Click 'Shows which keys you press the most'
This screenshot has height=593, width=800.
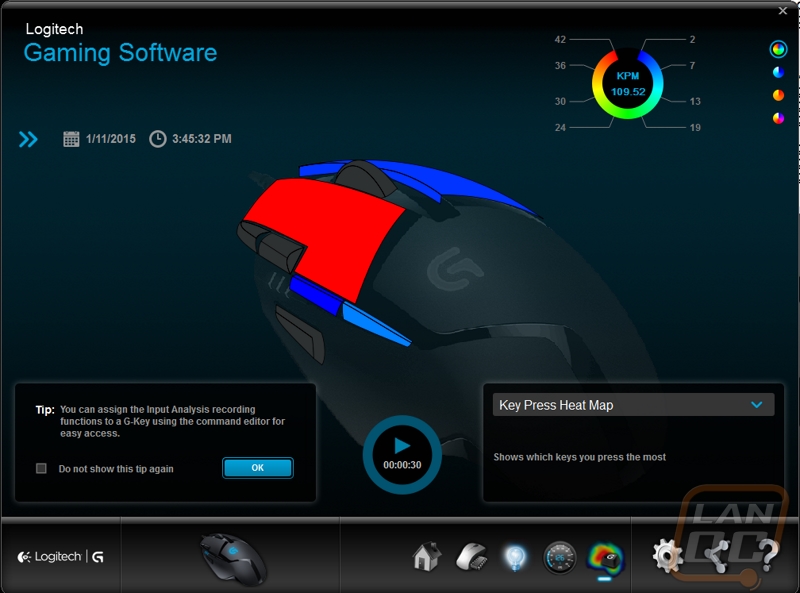580,457
